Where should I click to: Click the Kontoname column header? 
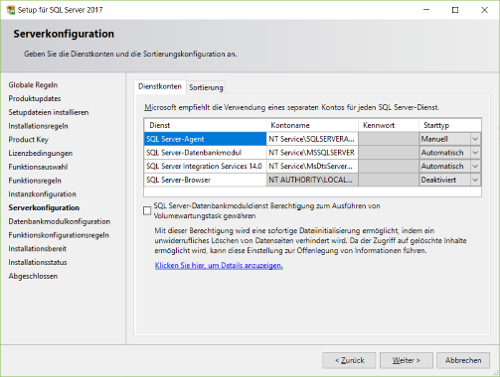click(x=312, y=125)
